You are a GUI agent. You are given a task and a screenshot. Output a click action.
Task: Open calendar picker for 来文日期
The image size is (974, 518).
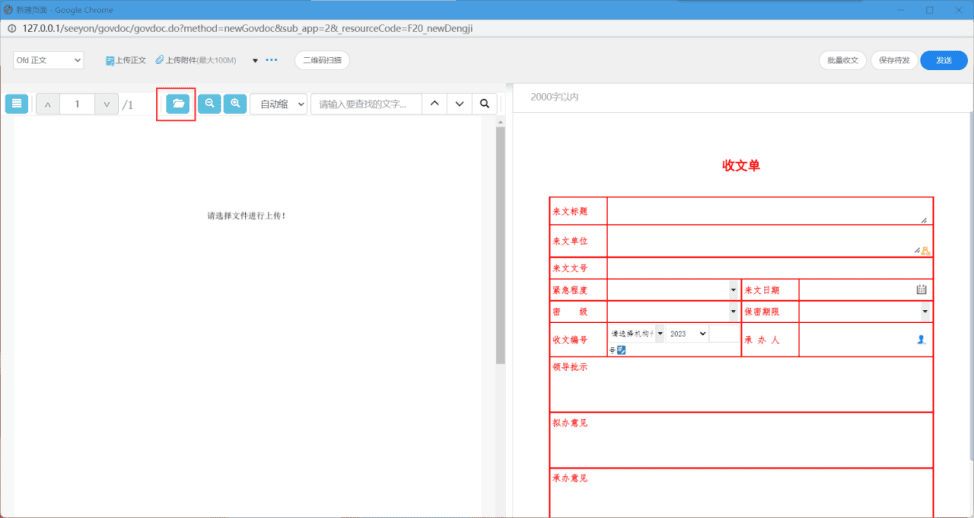(x=921, y=289)
